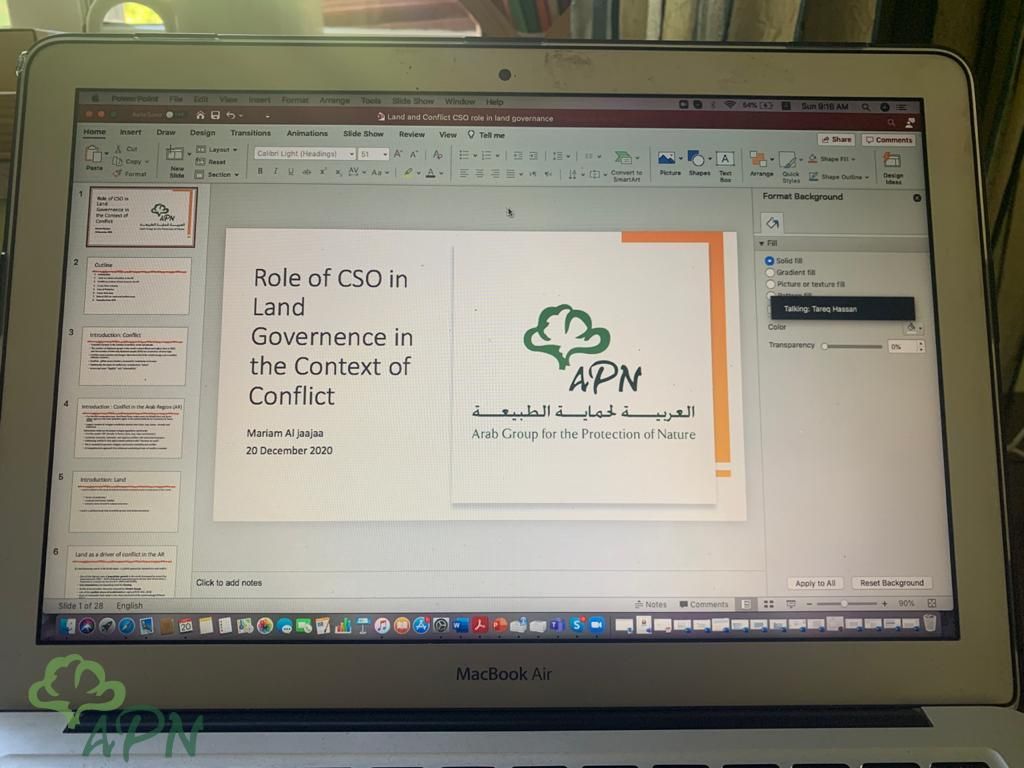Viewport: 1024px width, 768px height.
Task: Click the Cut scissors icon
Action: point(118,149)
